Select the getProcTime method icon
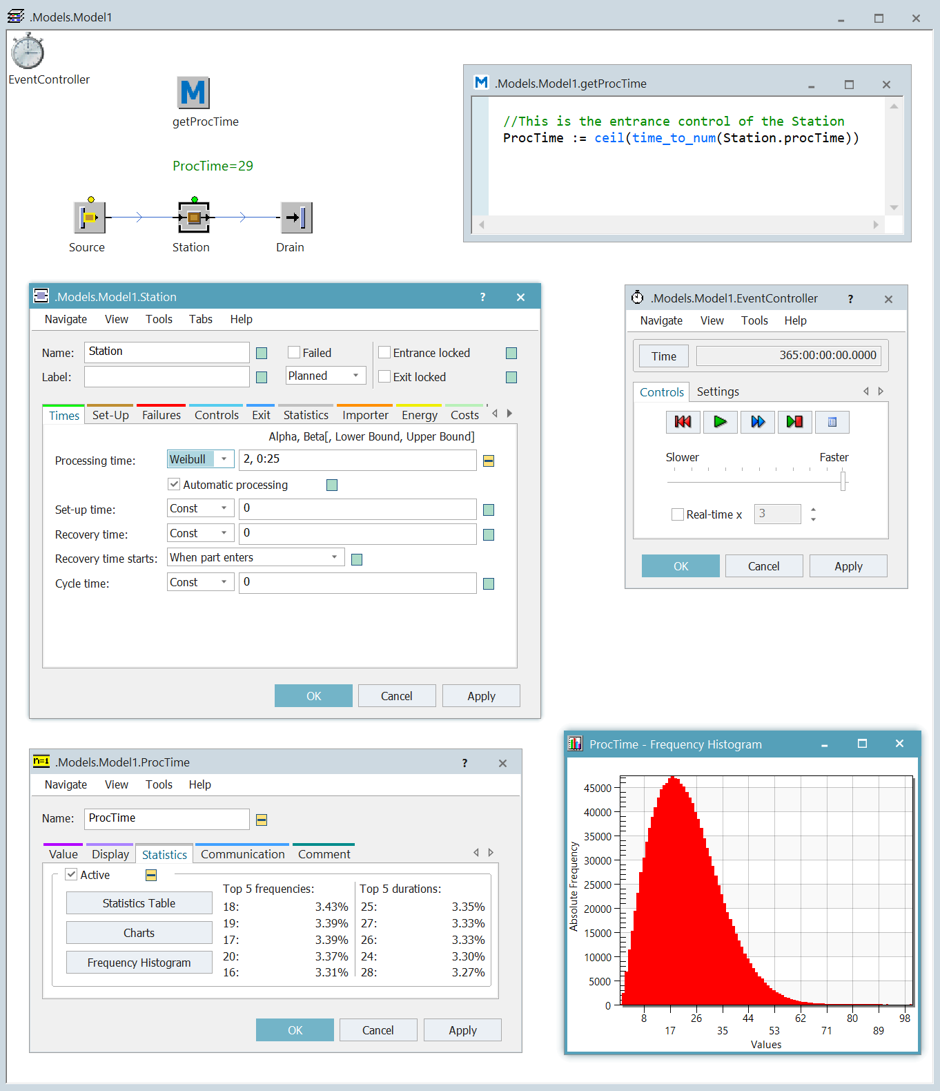940x1091 pixels. click(x=193, y=93)
